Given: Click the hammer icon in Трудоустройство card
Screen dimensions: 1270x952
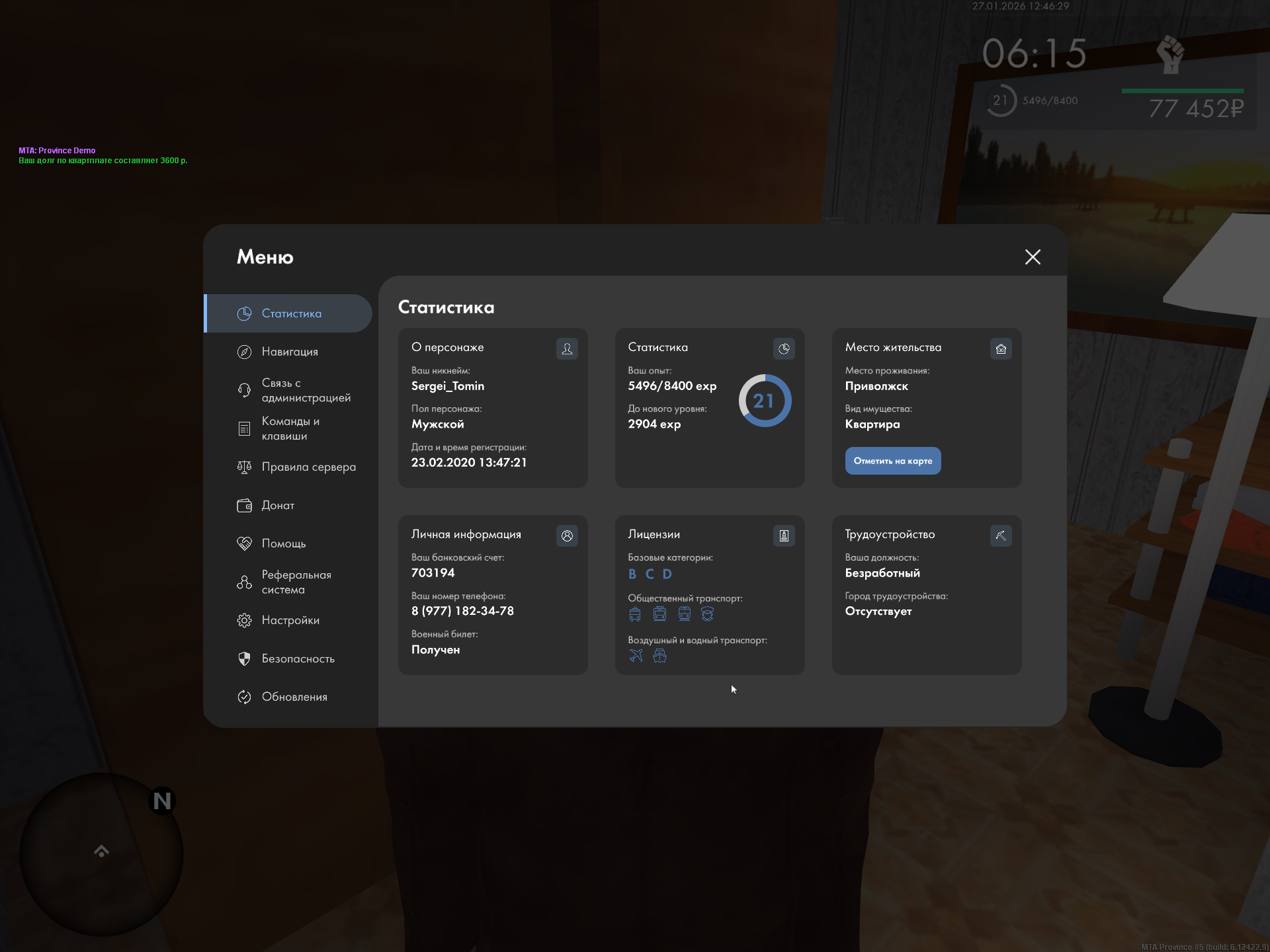Looking at the screenshot, I should [1001, 535].
